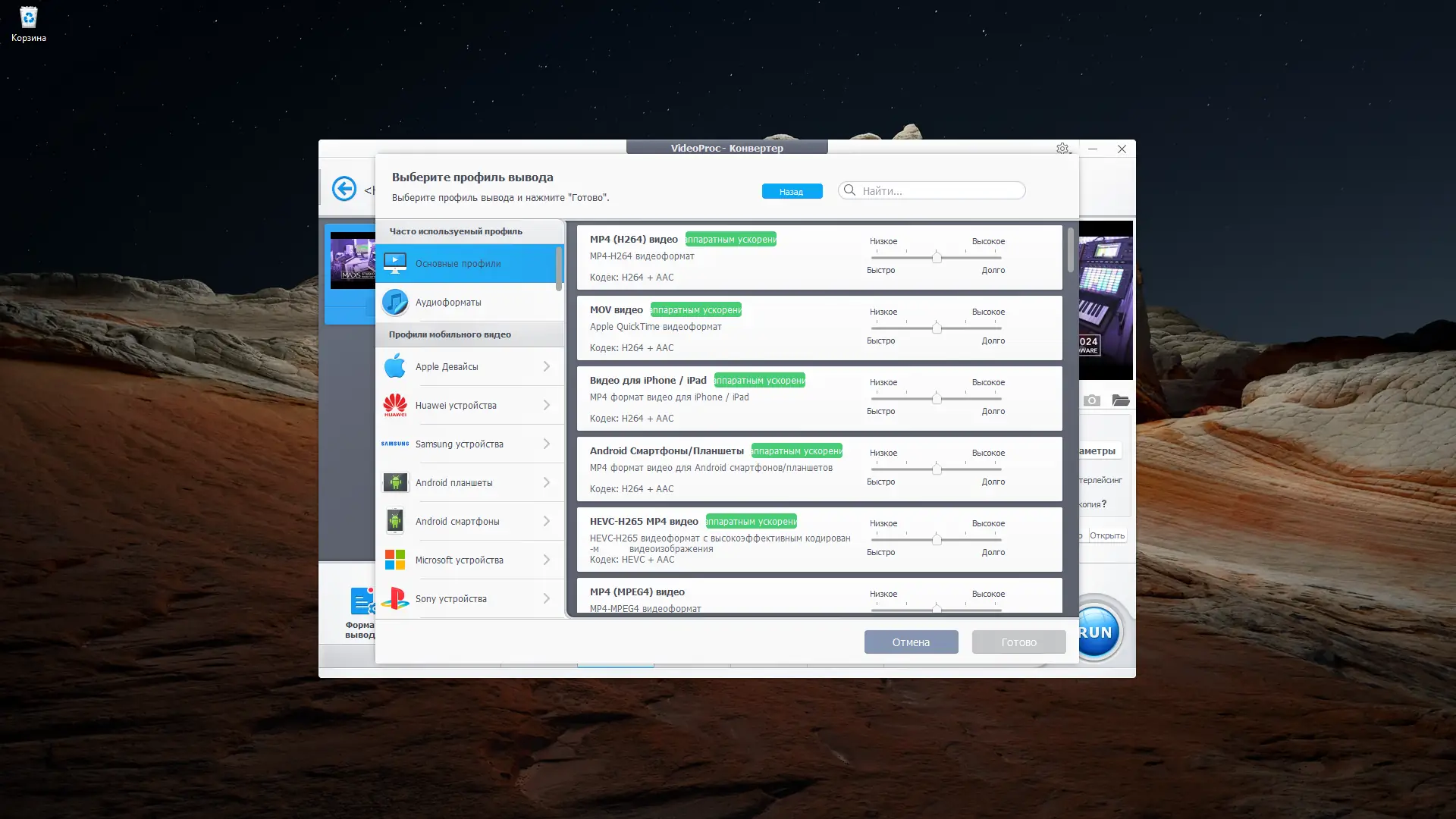The height and width of the screenshot is (819, 1456).
Task: Click the camera snapshot icon
Action: (x=1091, y=400)
